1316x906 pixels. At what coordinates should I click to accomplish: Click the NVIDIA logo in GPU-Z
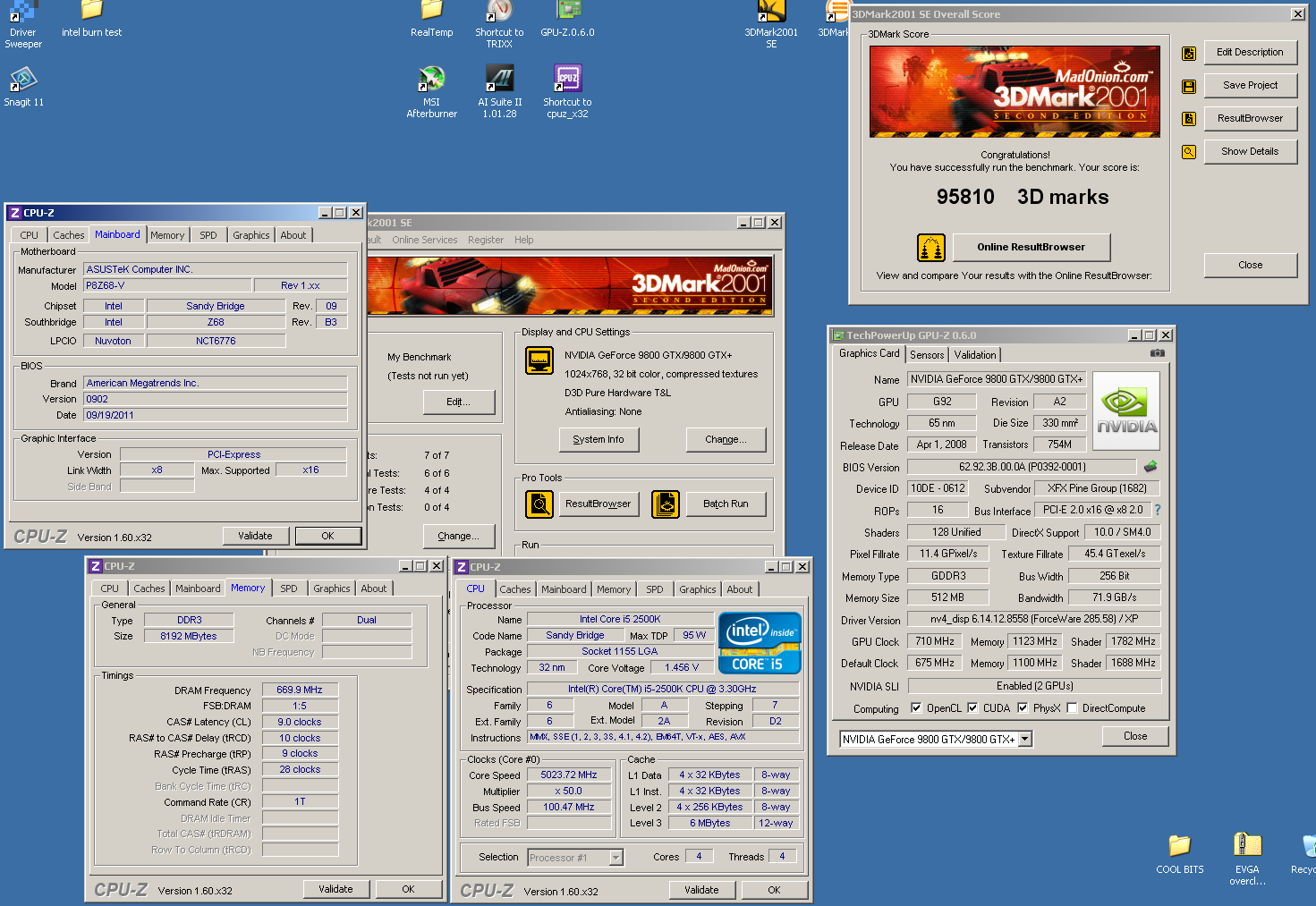1126,411
